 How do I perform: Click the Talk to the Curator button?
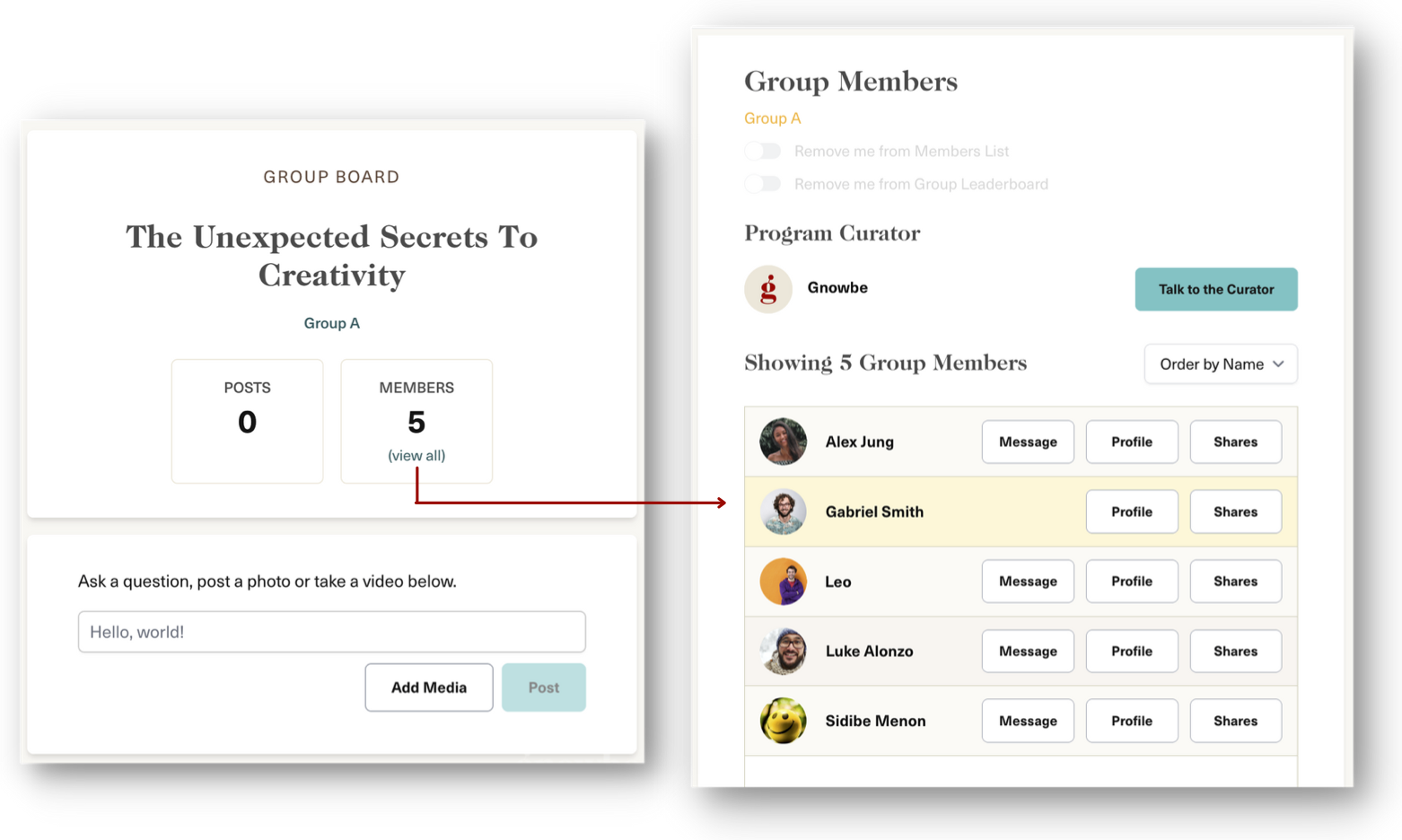point(1216,289)
